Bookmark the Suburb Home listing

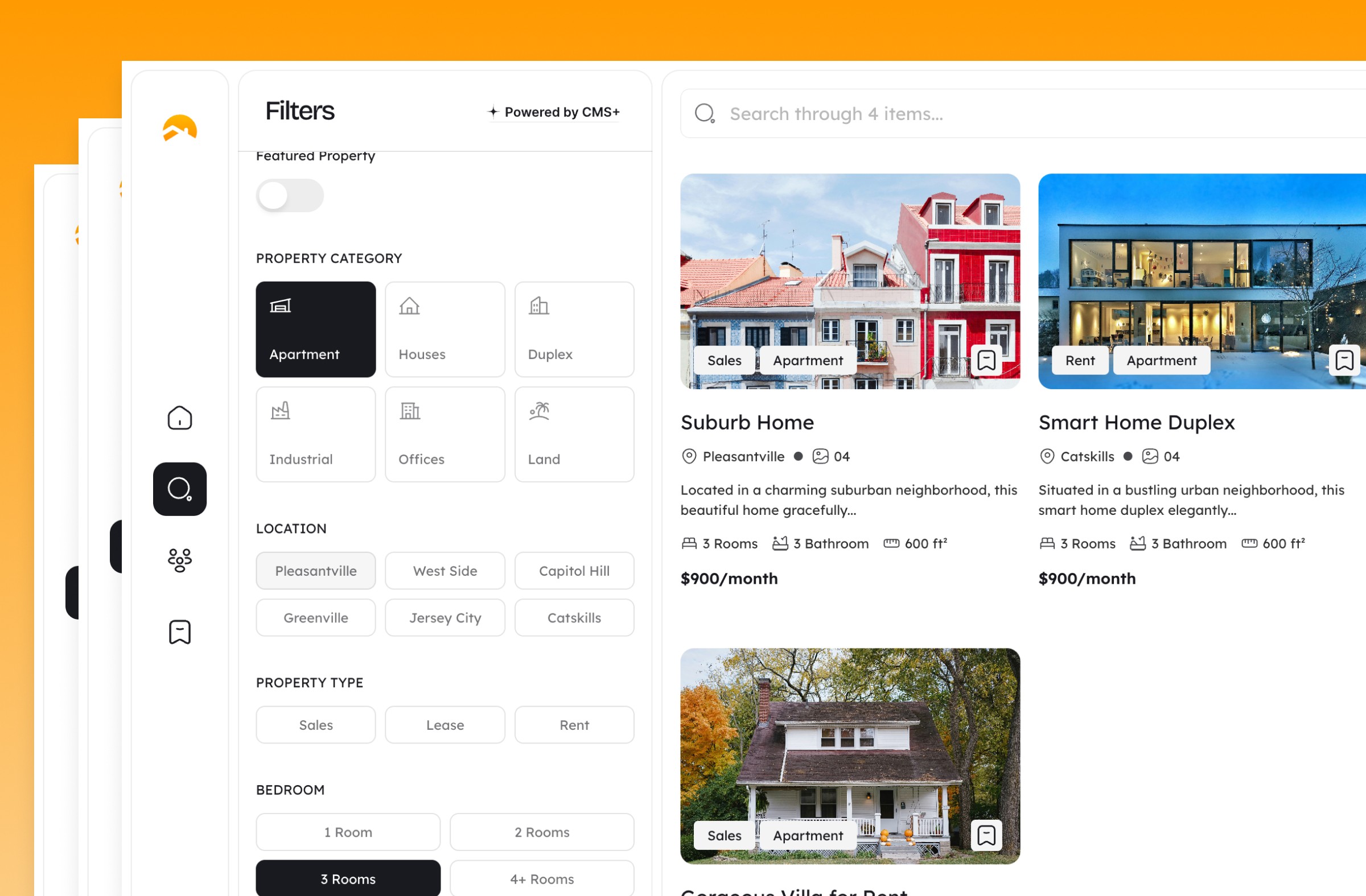point(986,360)
